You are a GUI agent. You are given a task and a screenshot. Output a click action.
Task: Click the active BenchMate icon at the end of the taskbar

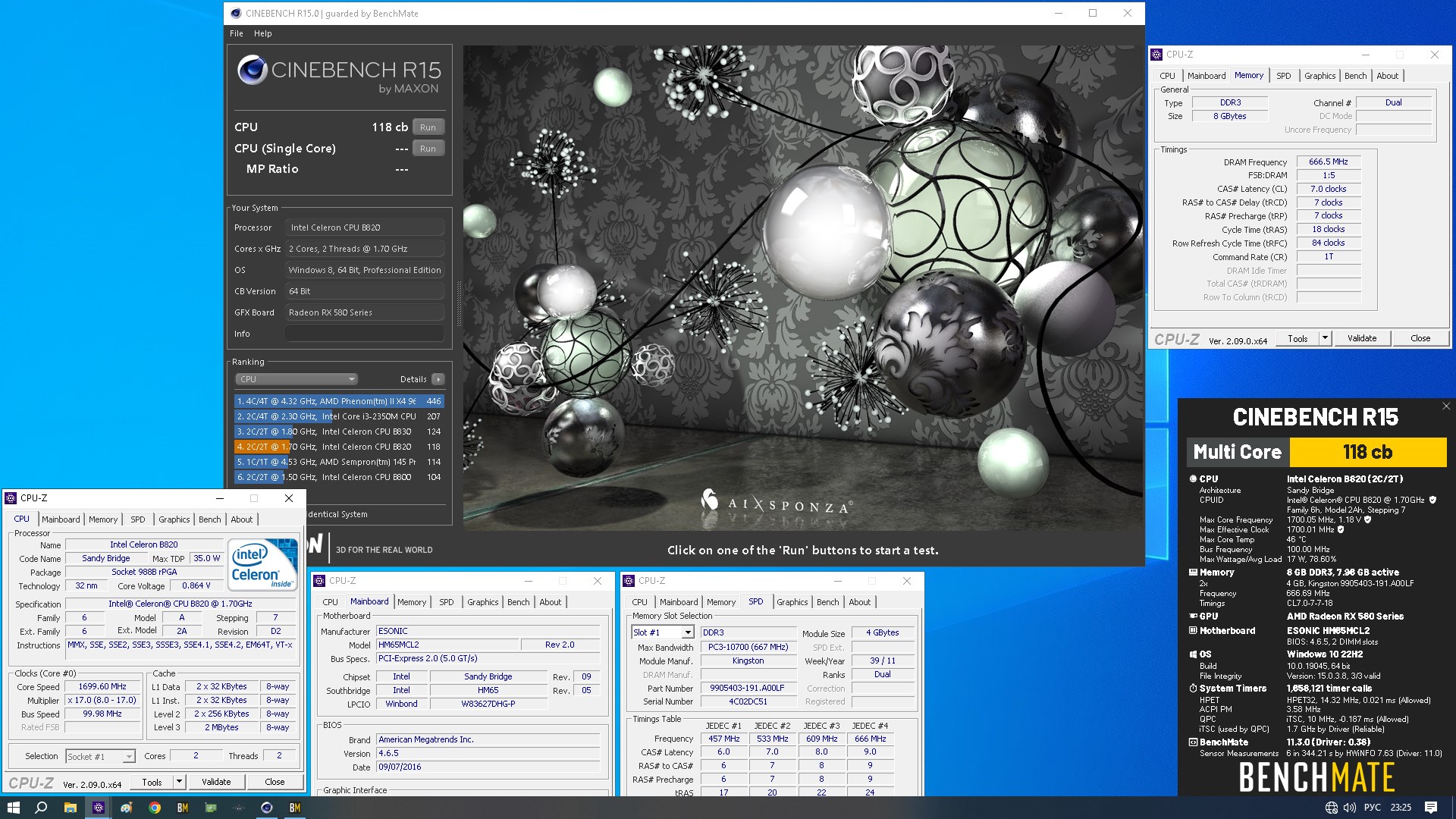click(295, 808)
